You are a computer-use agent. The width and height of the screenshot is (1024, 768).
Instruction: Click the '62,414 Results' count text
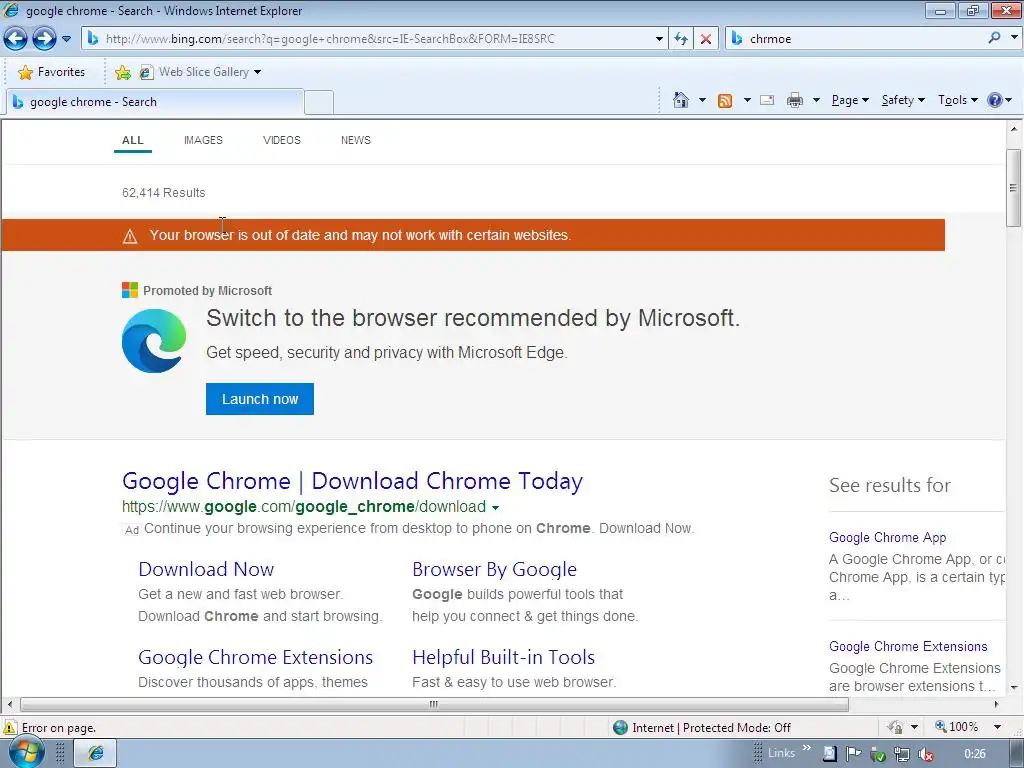(x=163, y=193)
